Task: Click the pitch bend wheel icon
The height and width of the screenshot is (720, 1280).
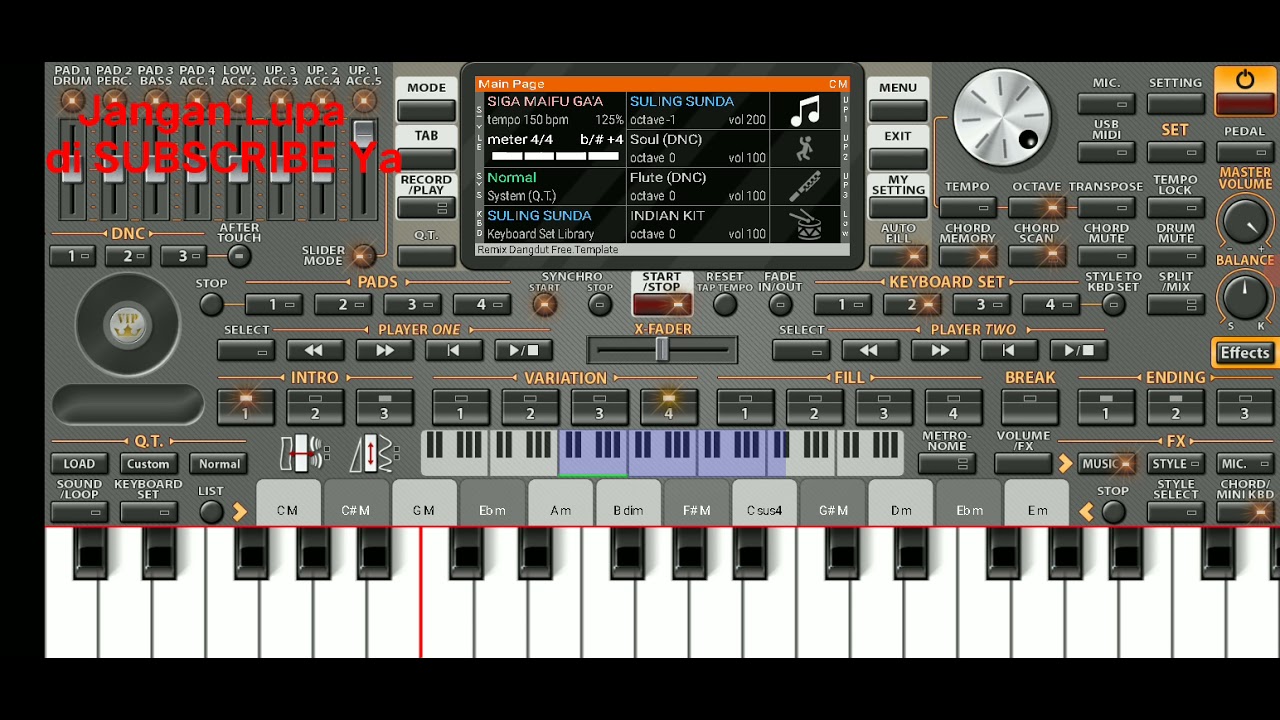Action: (305, 454)
